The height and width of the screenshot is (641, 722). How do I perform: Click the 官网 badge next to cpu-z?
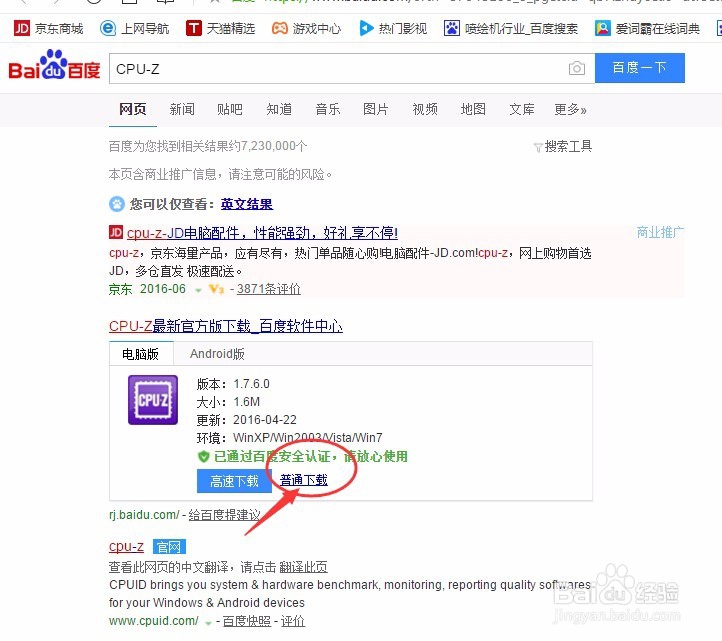tap(169, 547)
